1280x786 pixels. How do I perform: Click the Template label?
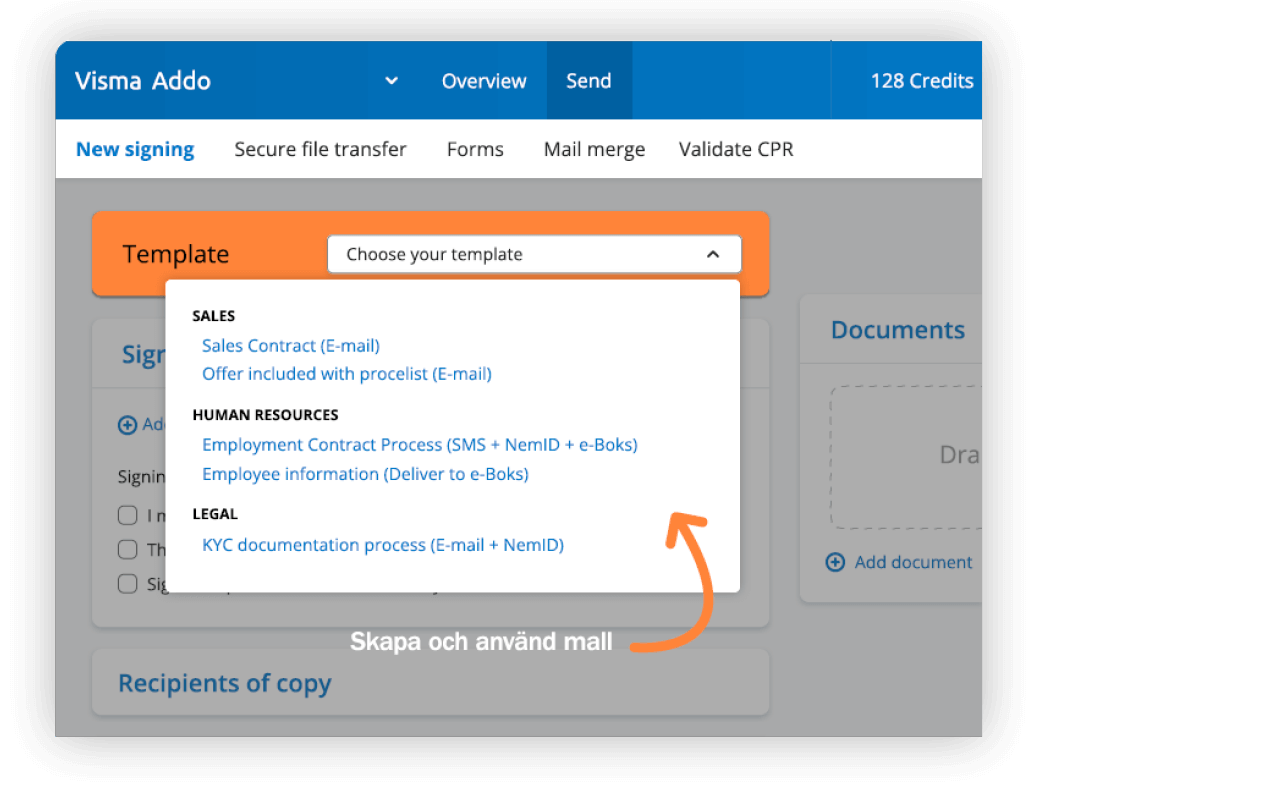pos(176,254)
